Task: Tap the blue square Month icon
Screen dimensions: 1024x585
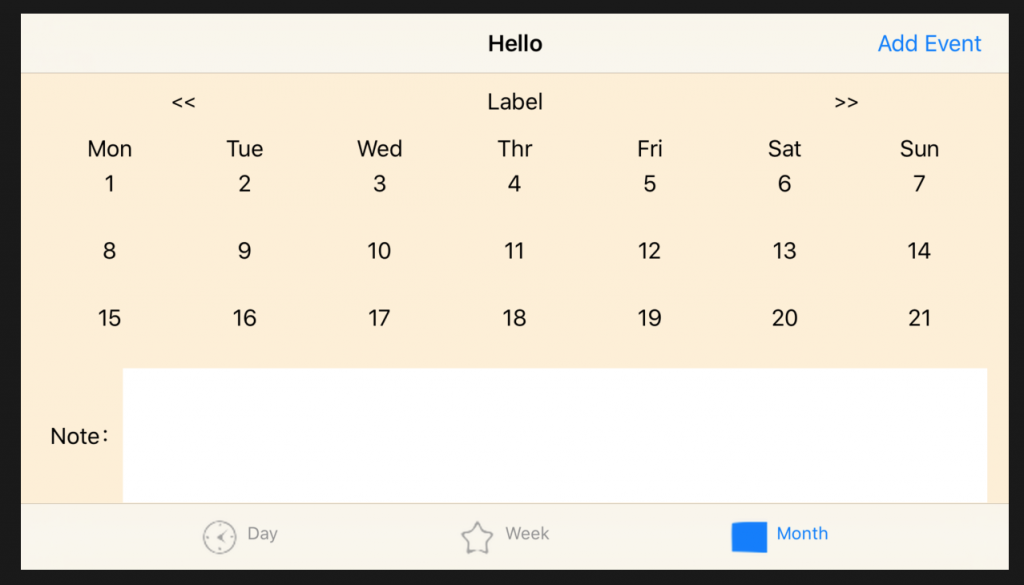Action: click(749, 537)
